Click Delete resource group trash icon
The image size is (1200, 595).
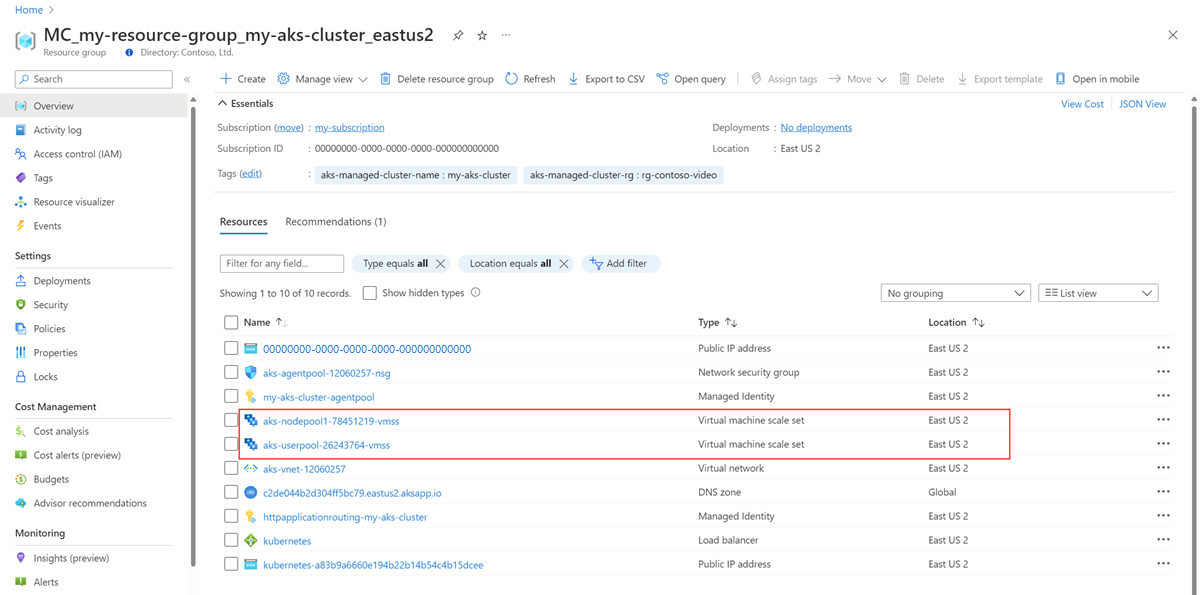coord(385,79)
